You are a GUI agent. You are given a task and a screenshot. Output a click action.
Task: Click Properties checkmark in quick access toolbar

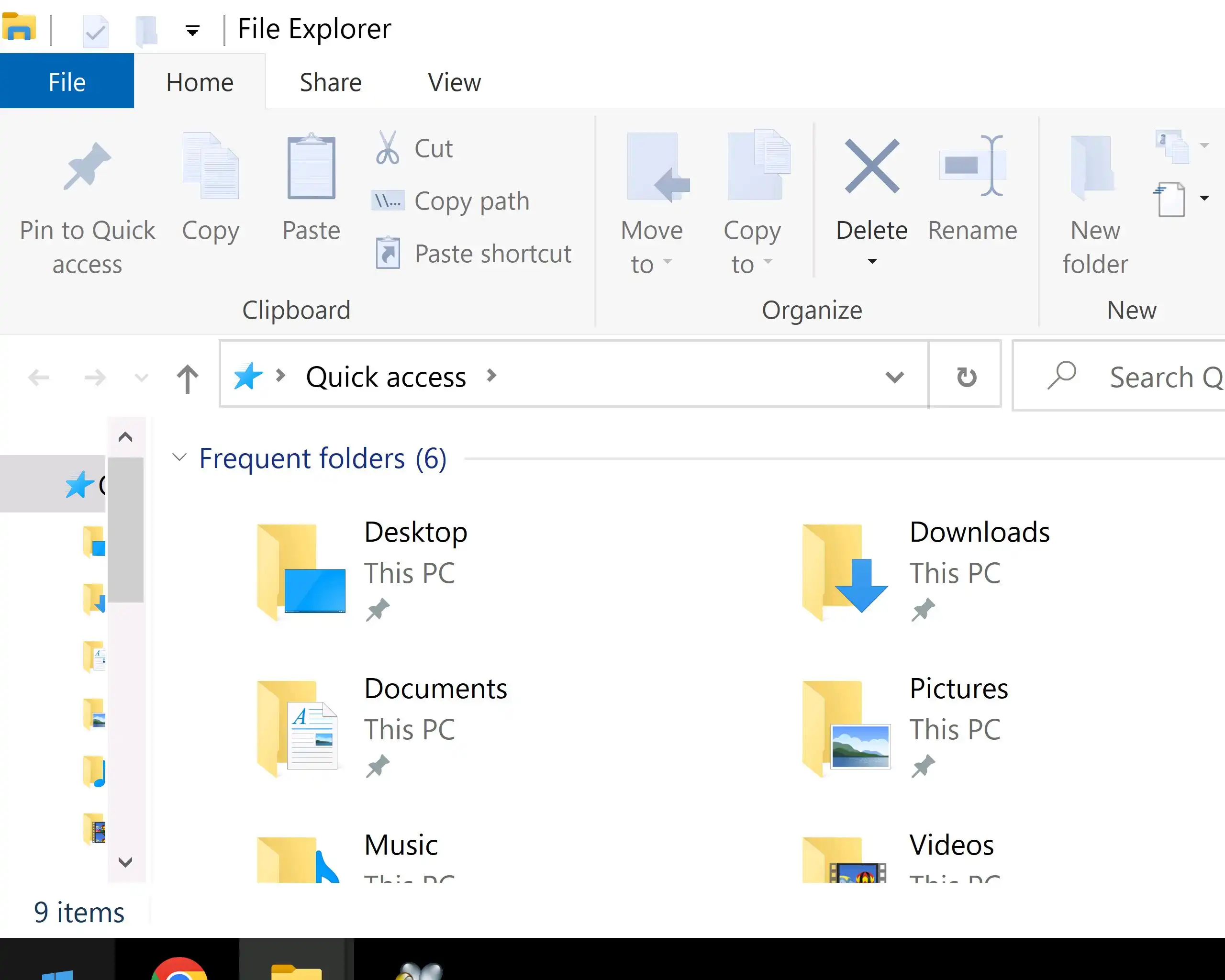click(95, 31)
